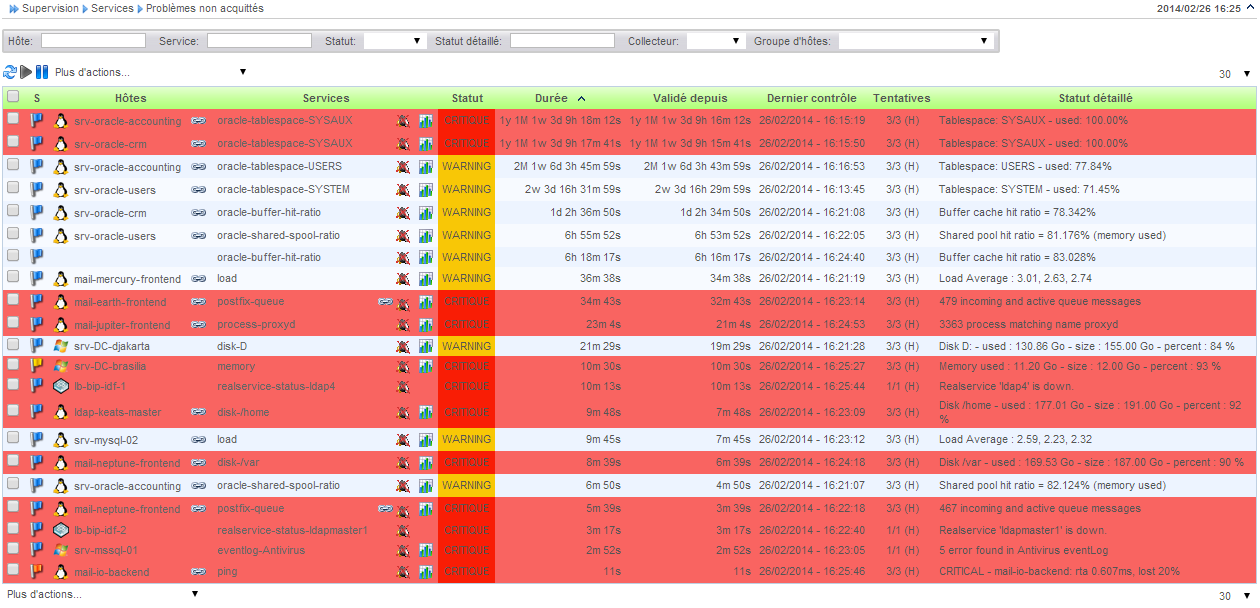This screenshot has width=1260, height=608.
Task: Go to Services in the breadcrumb
Action: coord(111,8)
